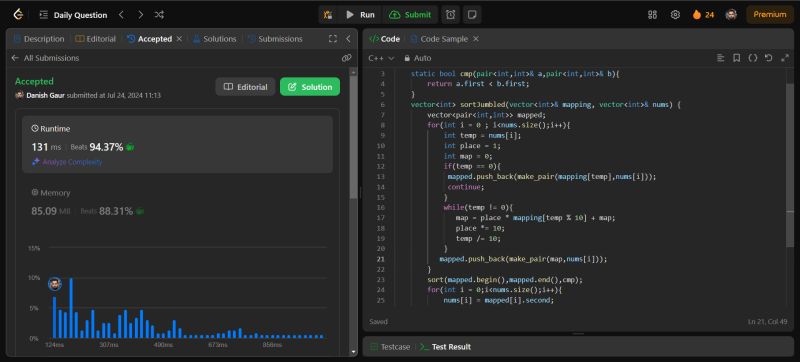Open settings gear icon
The image size is (800, 362).
pos(675,15)
